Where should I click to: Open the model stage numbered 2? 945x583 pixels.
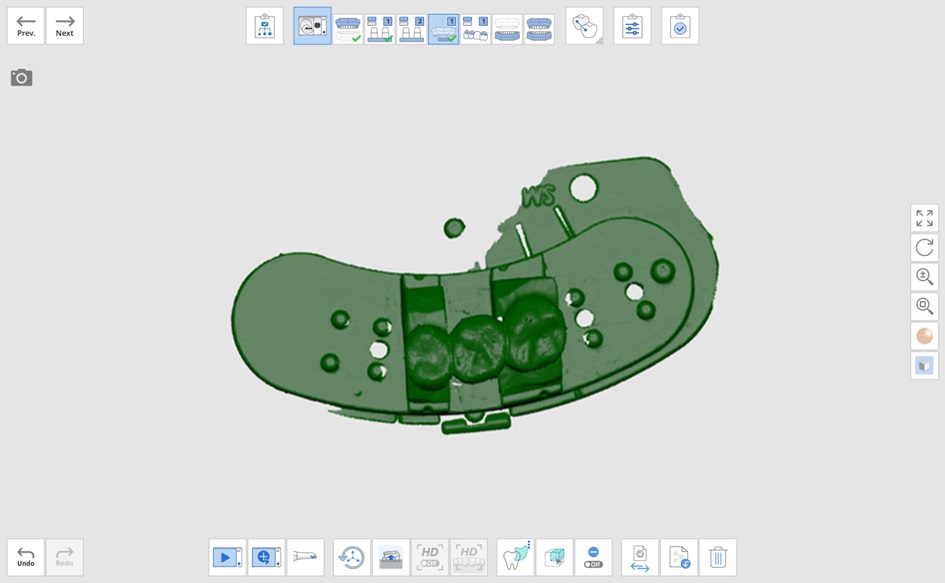pos(412,29)
